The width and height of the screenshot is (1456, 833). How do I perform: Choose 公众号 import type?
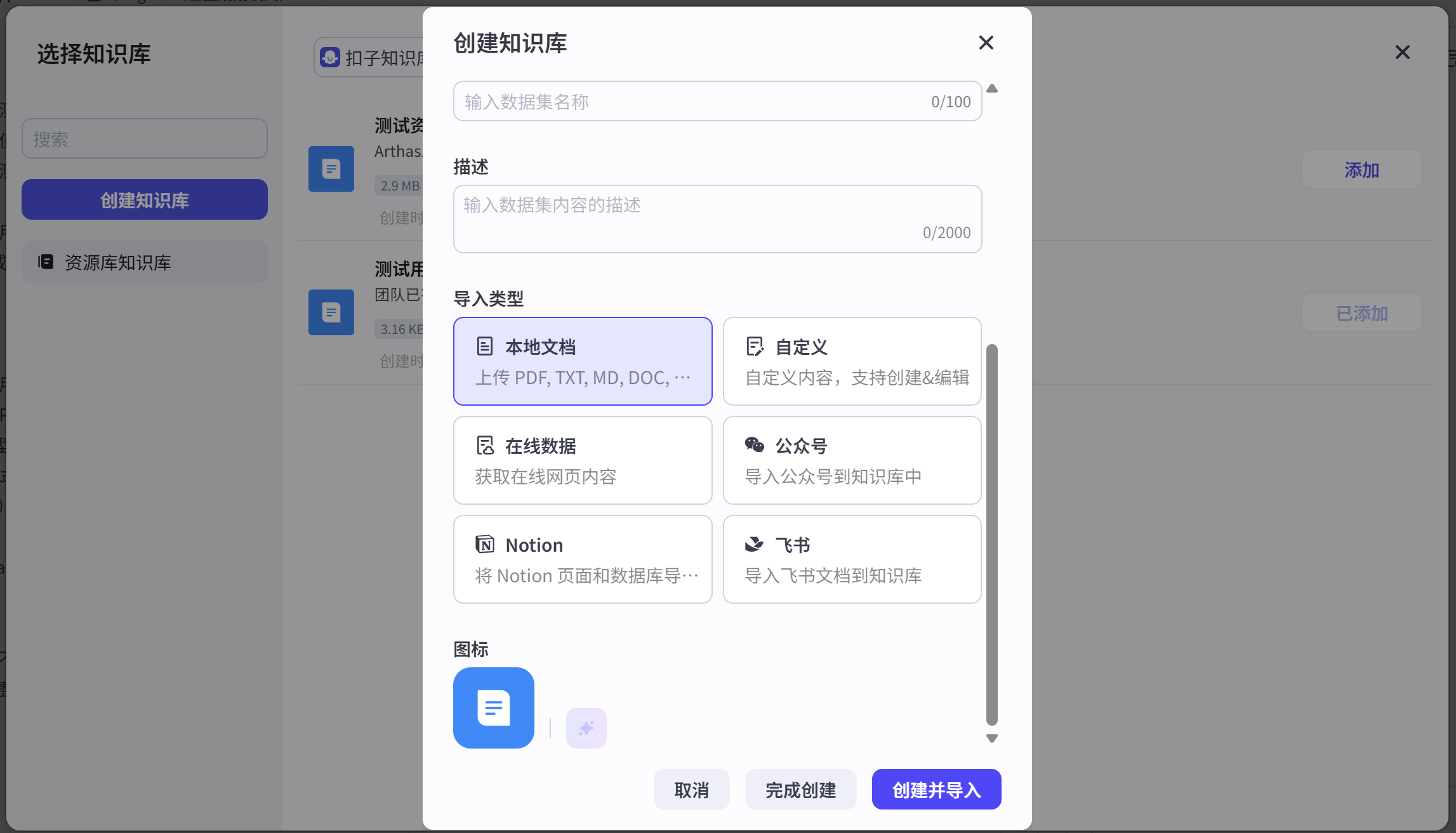coord(852,460)
